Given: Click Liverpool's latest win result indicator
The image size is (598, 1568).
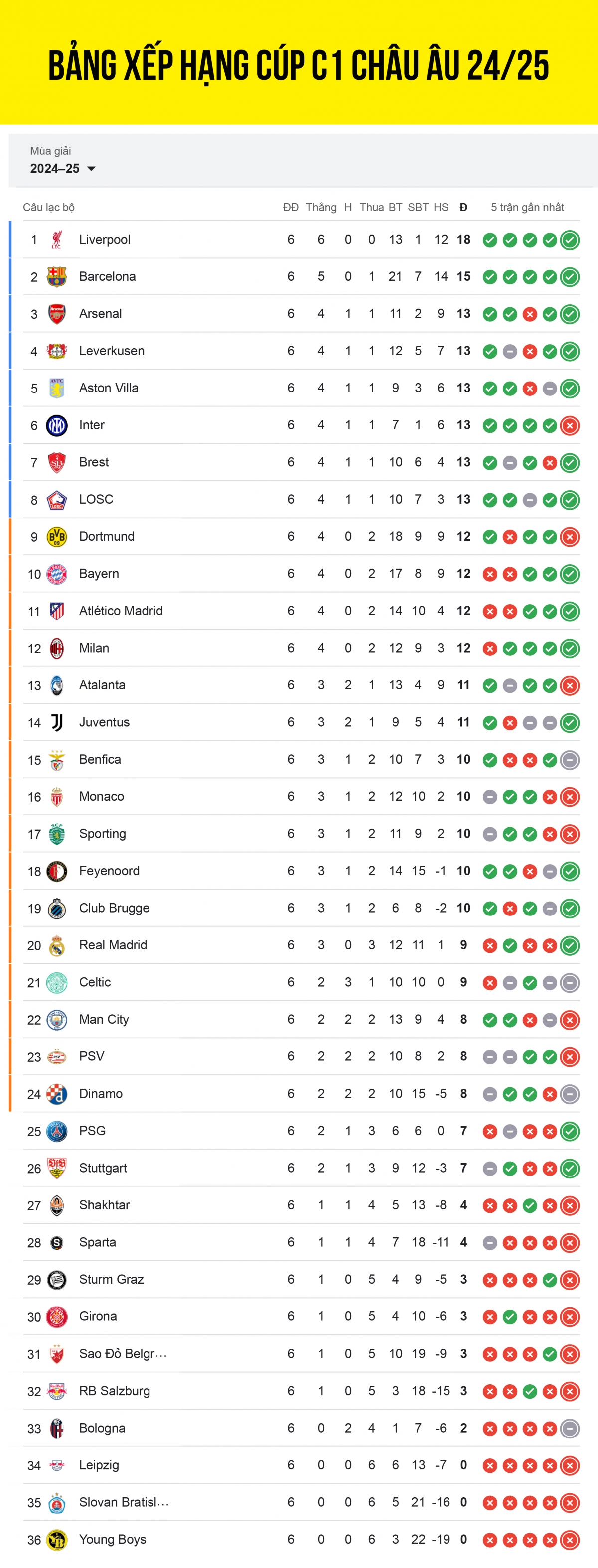Looking at the screenshot, I should (570, 240).
